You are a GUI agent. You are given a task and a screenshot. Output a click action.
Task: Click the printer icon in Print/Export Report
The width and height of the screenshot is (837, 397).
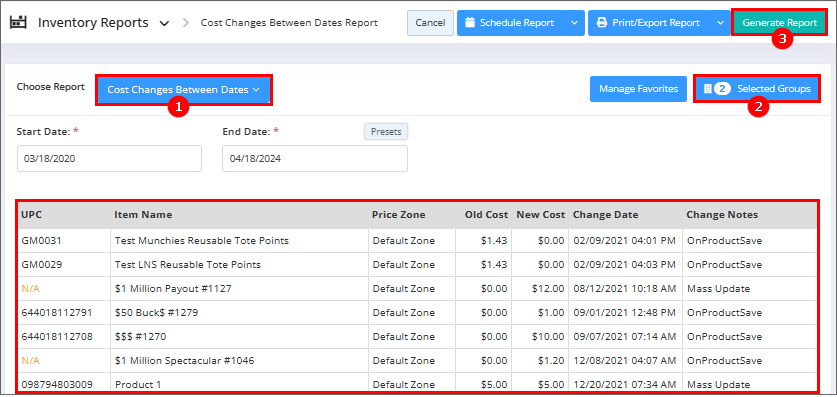[x=602, y=23]
